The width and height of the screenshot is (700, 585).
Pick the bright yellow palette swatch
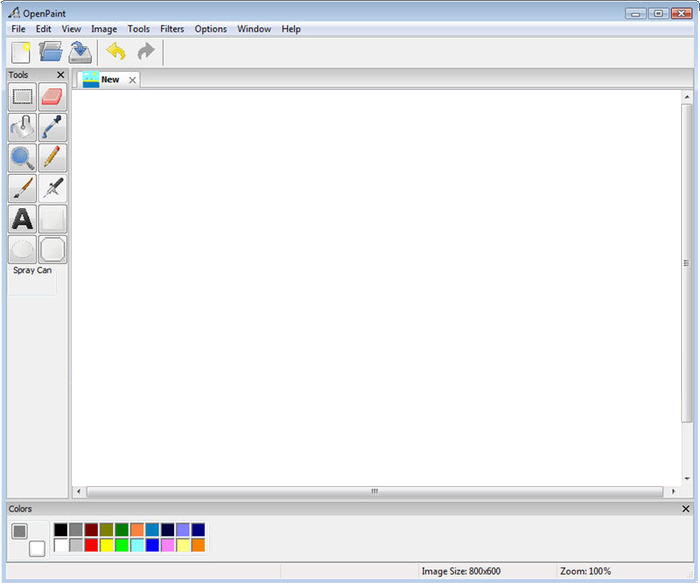tap(107, 545)
